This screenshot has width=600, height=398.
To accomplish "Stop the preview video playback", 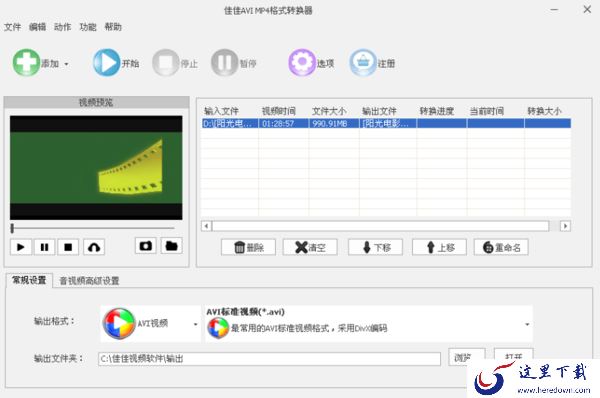I will 68,247.
